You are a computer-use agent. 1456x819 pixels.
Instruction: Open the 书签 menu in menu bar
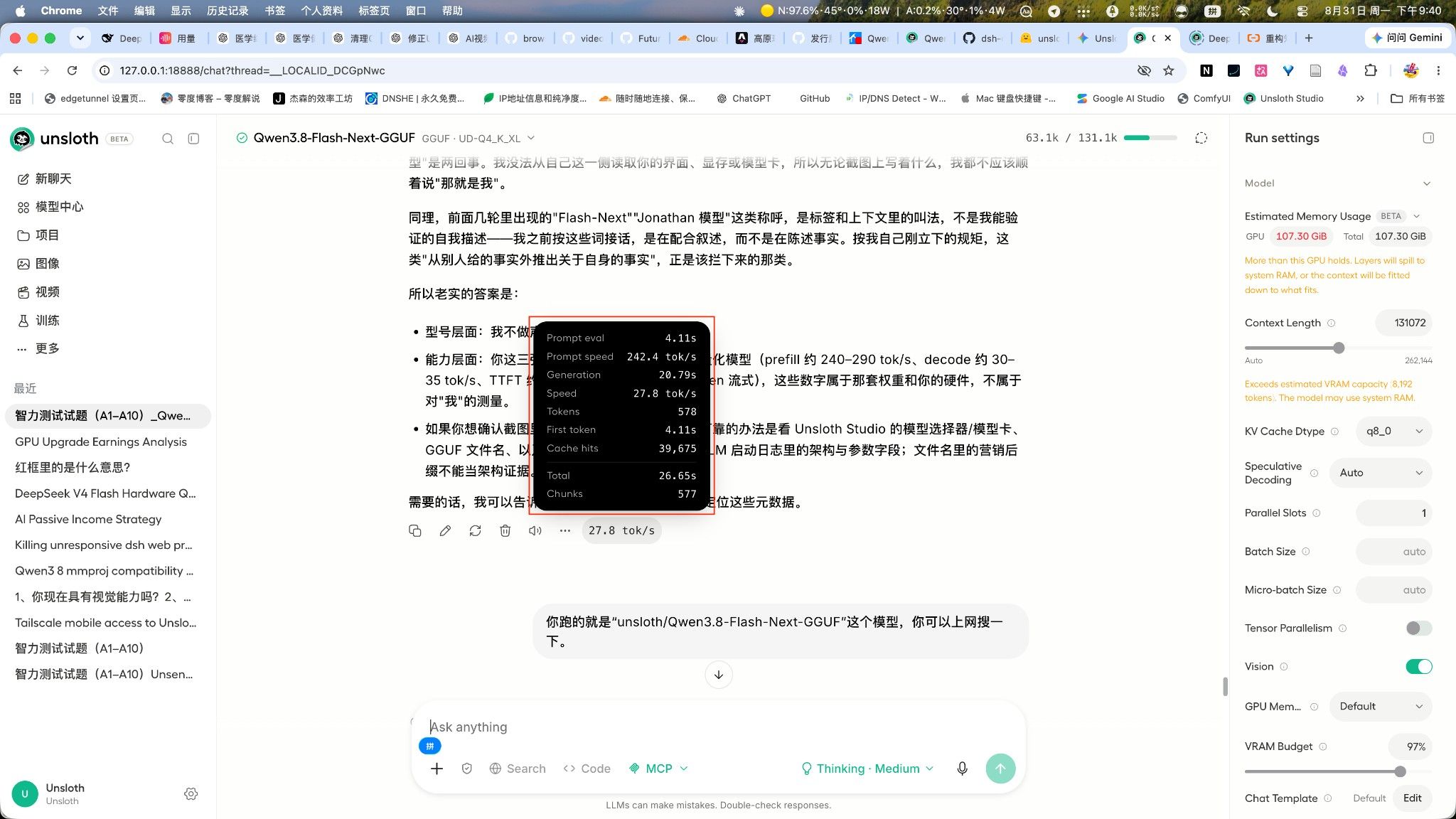pos(275,11)
